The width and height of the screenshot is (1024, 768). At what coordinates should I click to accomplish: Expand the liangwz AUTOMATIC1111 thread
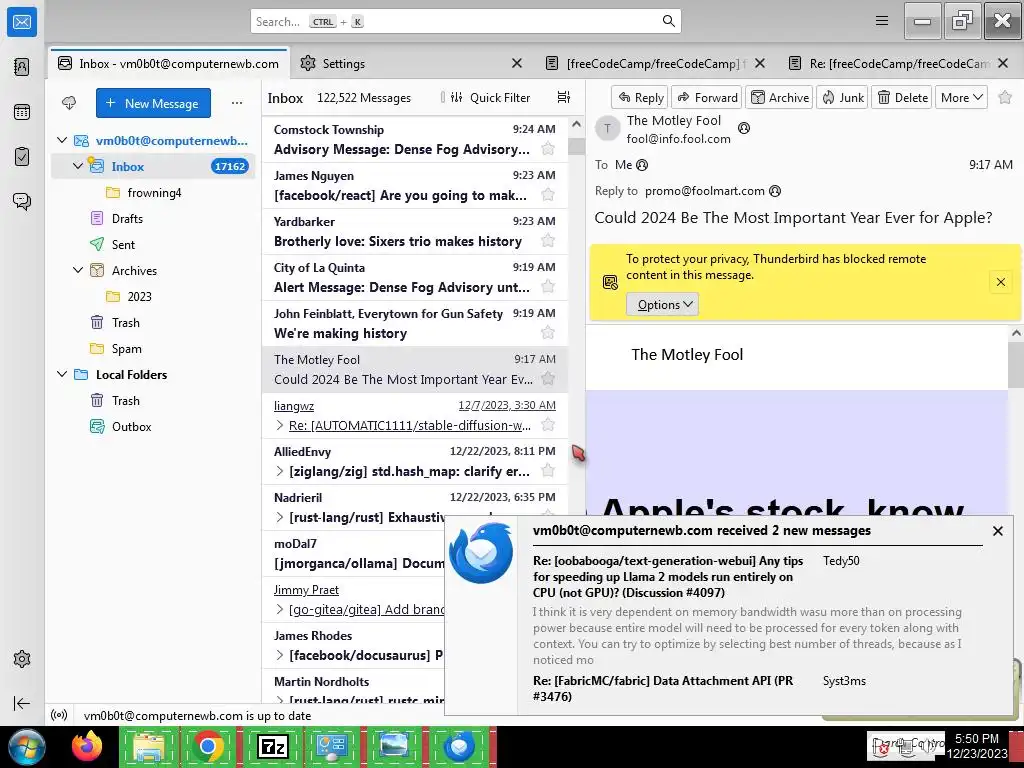280,426
